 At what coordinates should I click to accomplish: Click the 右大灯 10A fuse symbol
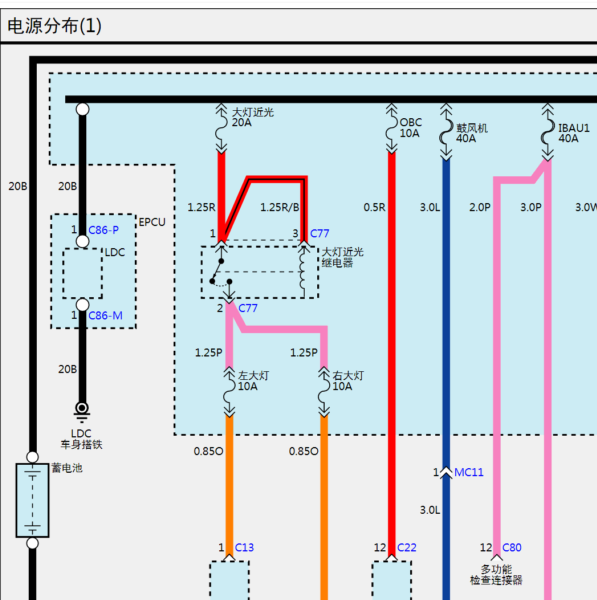[x=324, y=391]
